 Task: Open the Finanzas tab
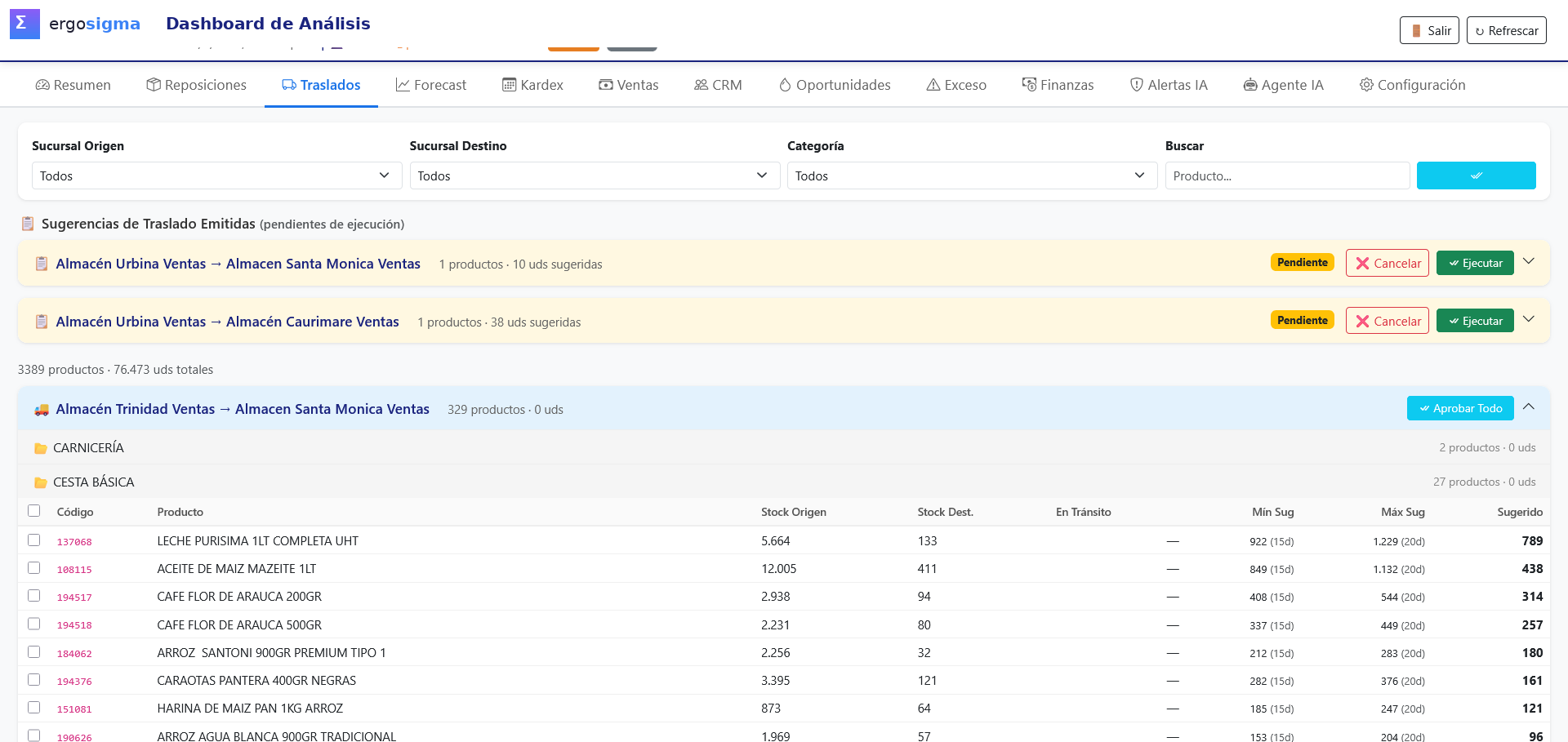1058,85
